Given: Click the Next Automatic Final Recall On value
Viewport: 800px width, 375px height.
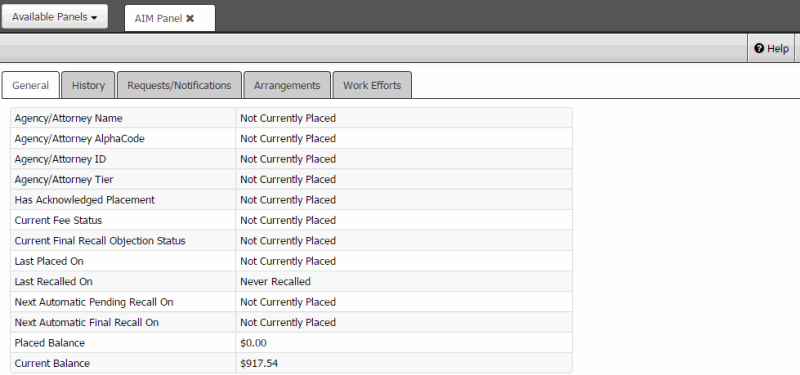Looking at the screenshot, I should click(288, 322).
